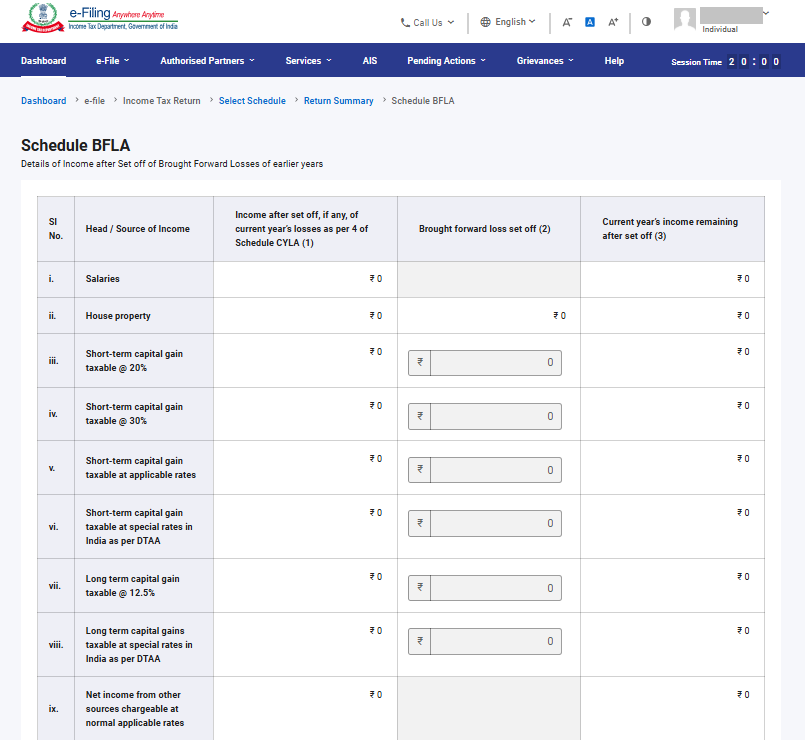Click 'Head / Source of Income' column header
805x740 pixels.
click(x=138, y=229)
